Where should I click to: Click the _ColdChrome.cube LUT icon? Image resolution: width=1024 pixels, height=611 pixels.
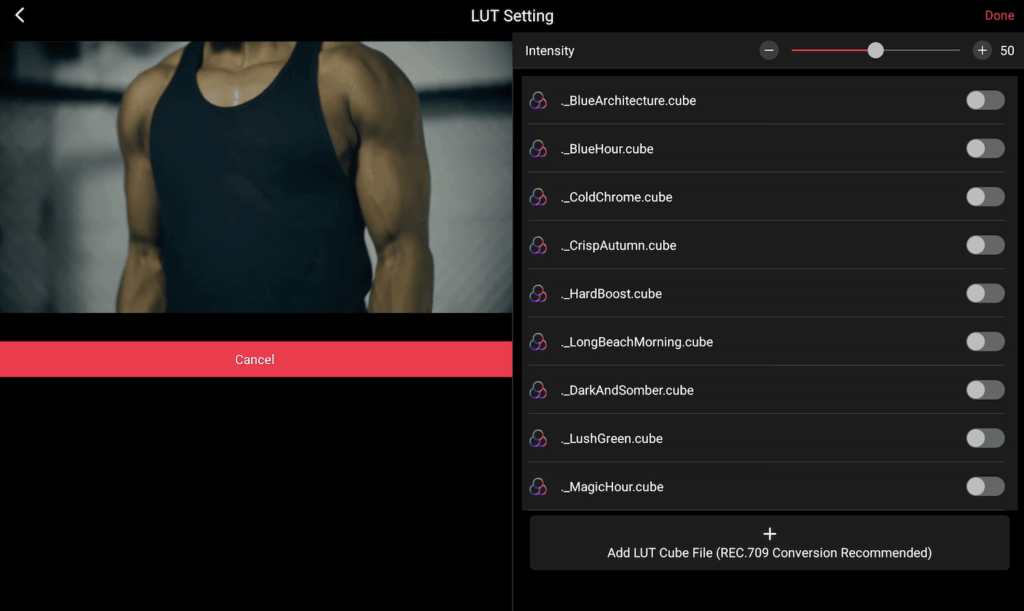tap(538, 197)
